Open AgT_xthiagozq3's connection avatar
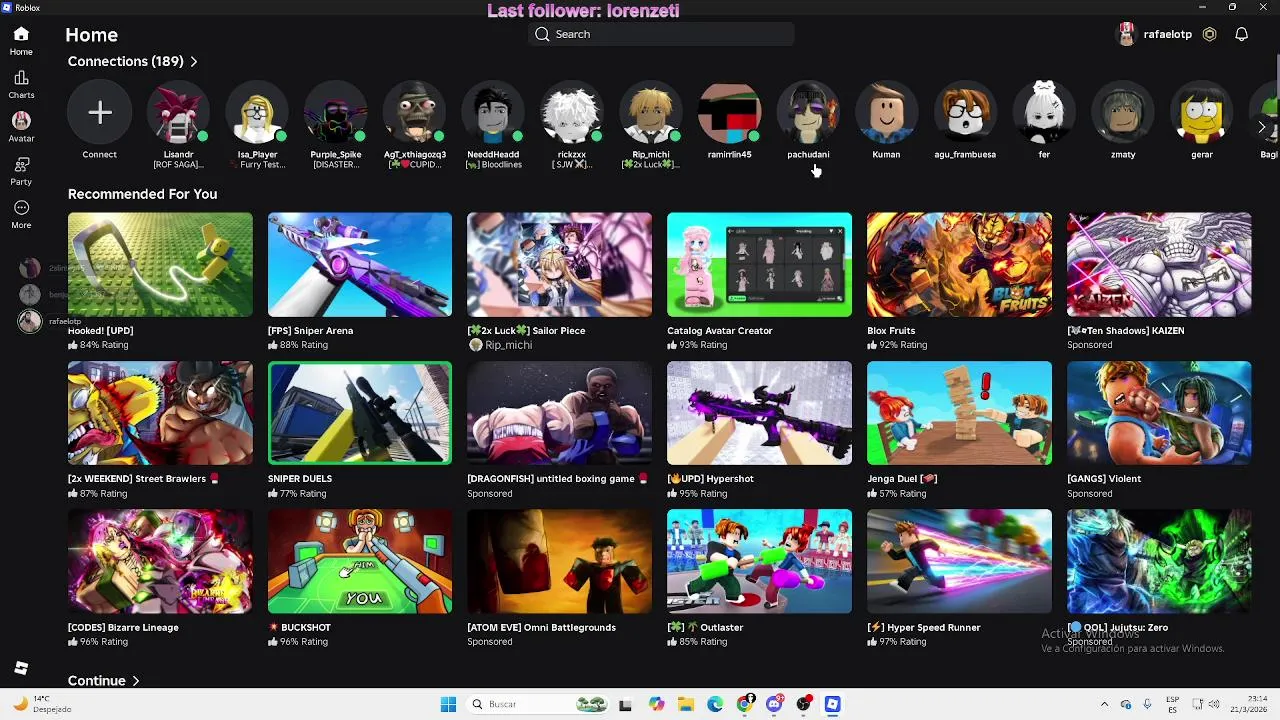 (x=415, y=113)
